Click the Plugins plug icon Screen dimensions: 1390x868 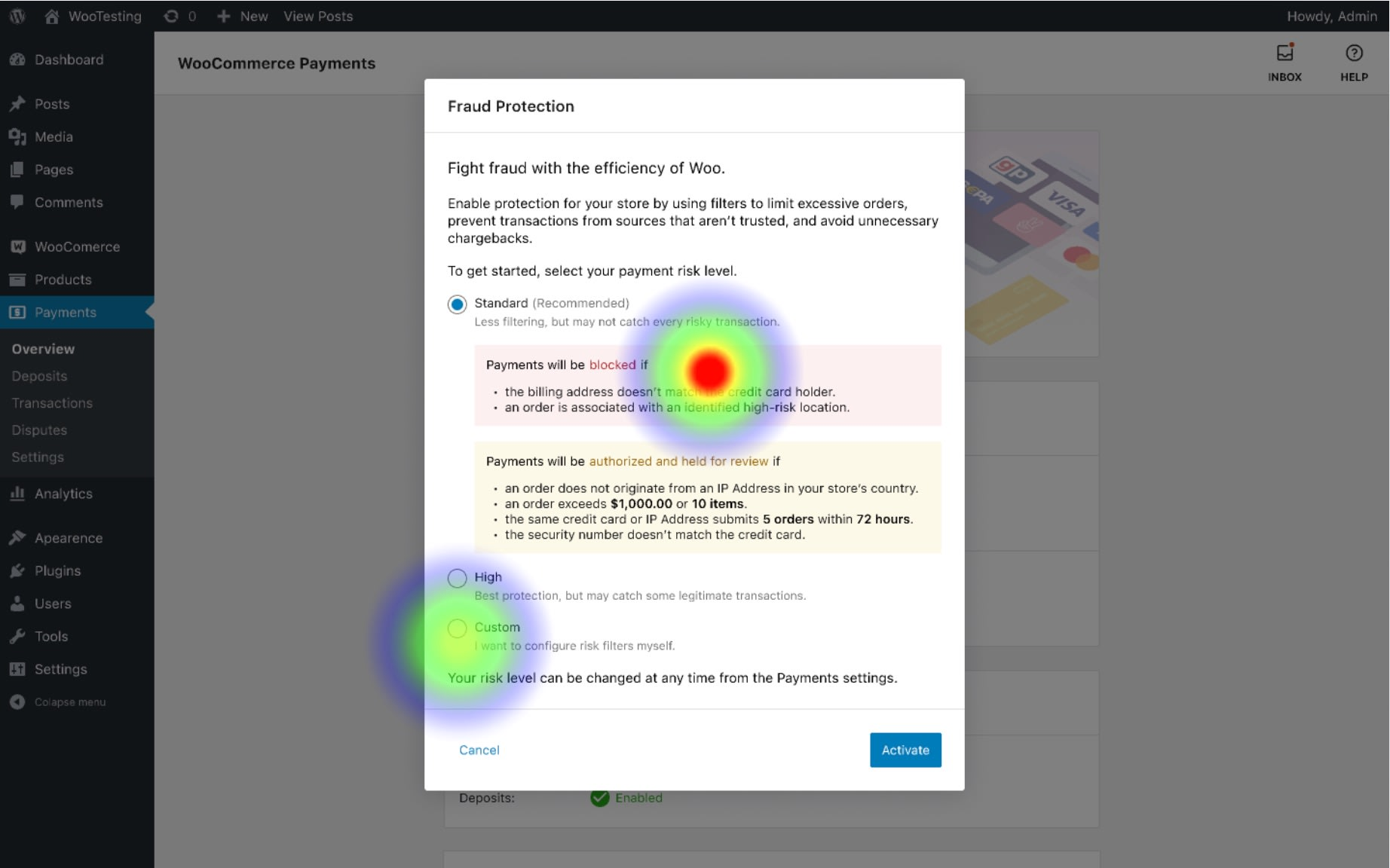click(x=17, y=570)
